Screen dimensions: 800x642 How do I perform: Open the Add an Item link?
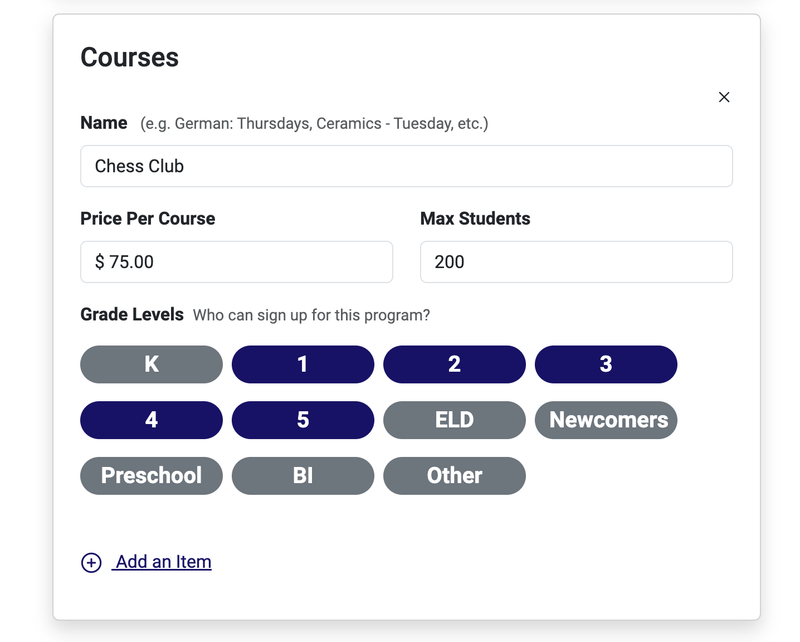pos(163,562)
